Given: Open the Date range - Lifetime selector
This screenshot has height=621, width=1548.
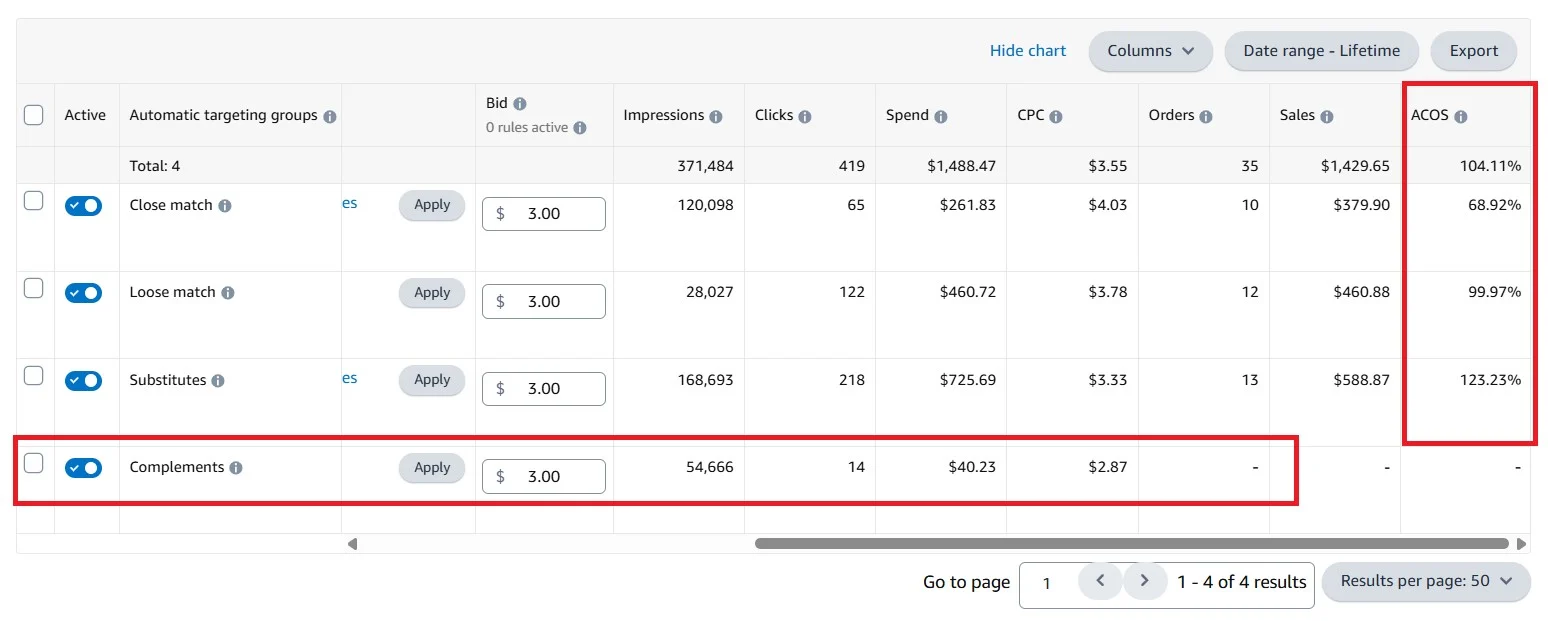Looking at the screenshot, I should click(1321, 51).
